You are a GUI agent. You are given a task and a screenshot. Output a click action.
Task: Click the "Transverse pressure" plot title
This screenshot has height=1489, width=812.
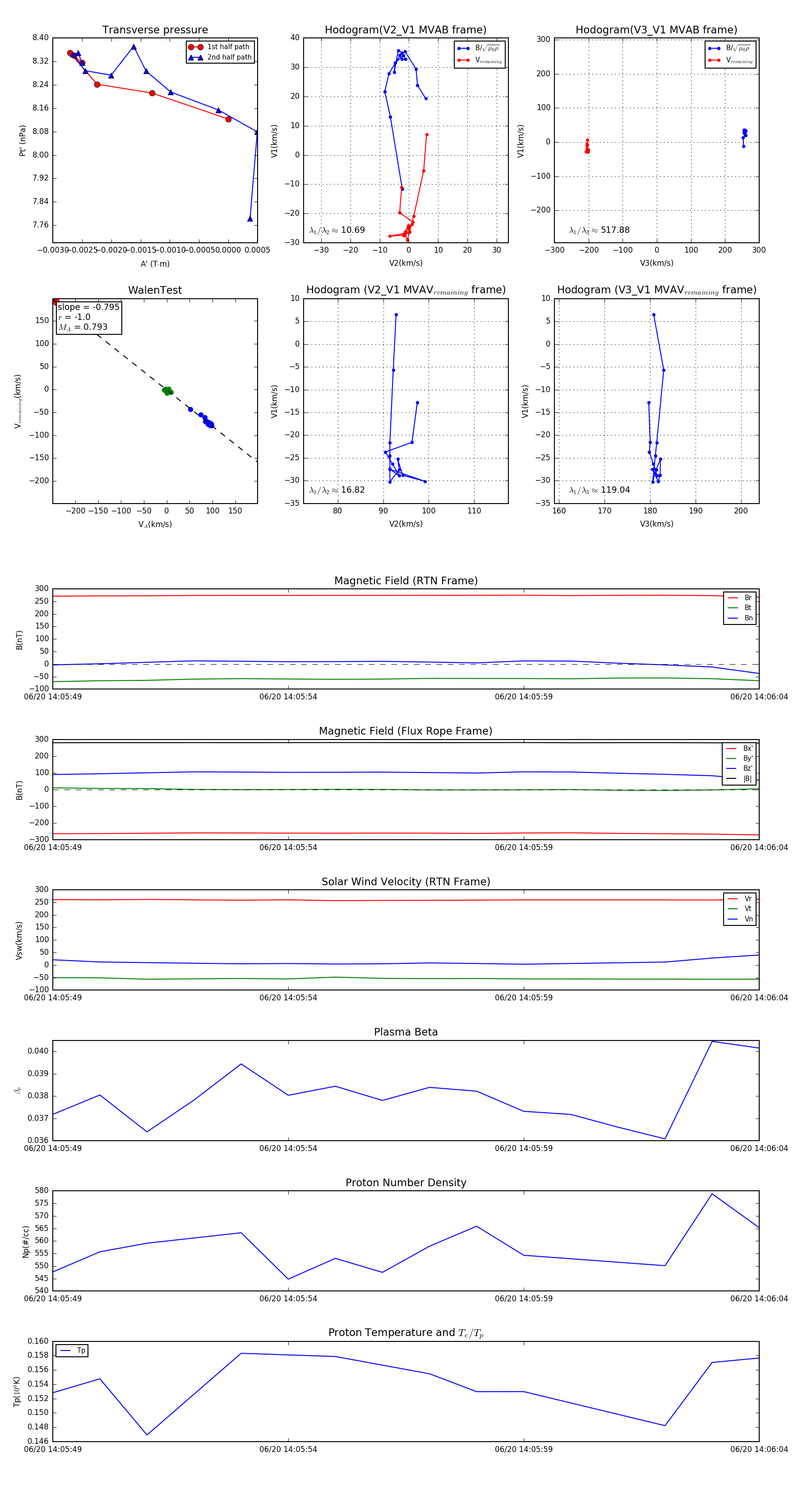click(155, 30)
